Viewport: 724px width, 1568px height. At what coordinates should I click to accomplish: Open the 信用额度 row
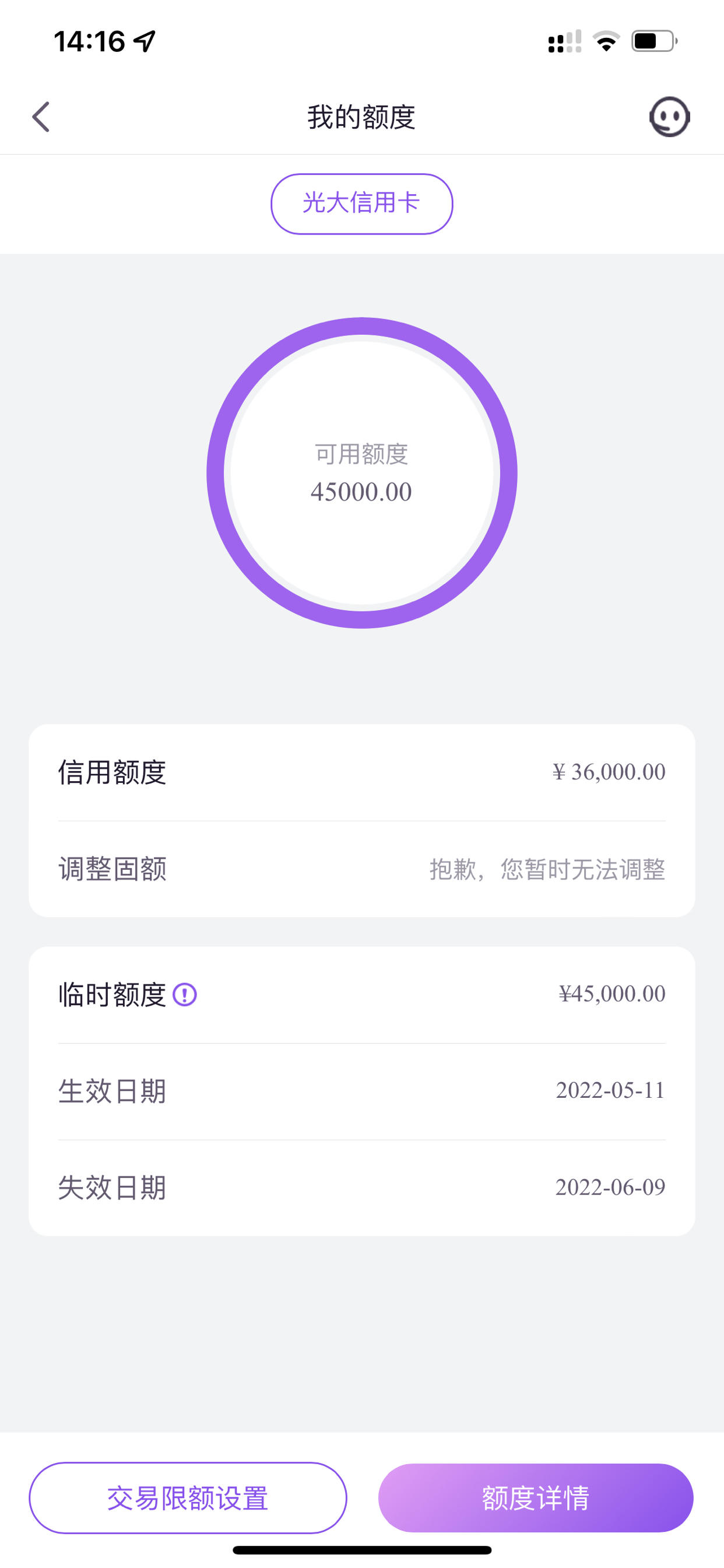pyautogui.click(x=362, y=772)
